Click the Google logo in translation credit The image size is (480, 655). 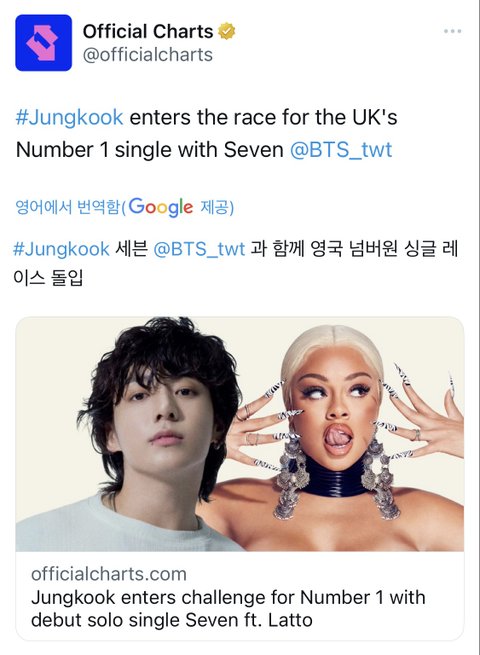[161, 207]
